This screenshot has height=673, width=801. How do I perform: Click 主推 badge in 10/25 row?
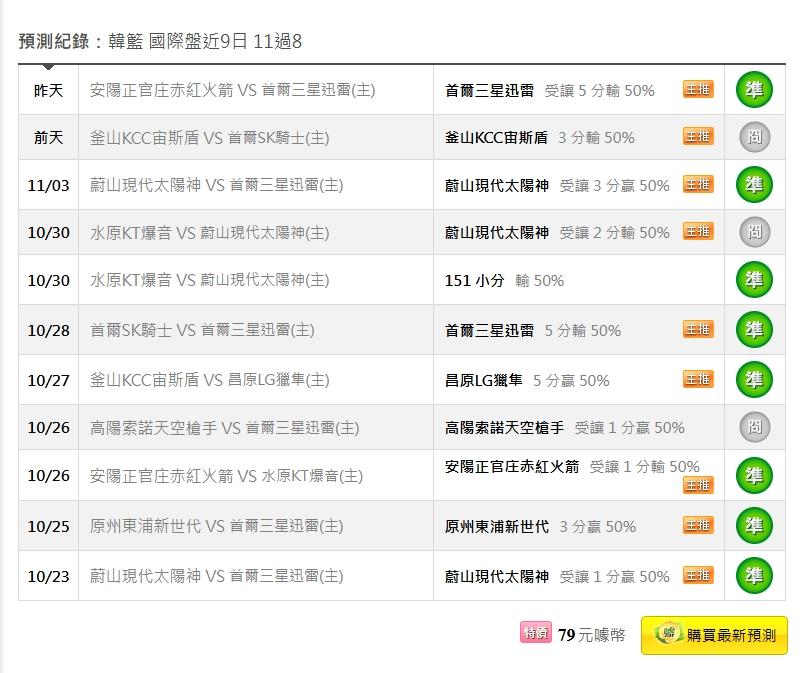point(698,525)
